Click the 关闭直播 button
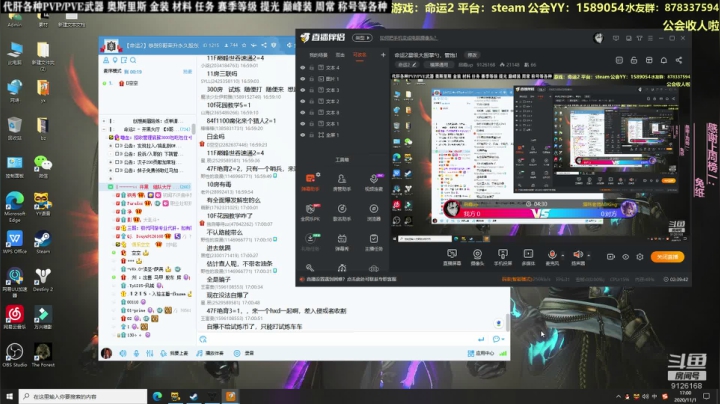The height and width of the screenshot is (404, 720). (668, 257)
